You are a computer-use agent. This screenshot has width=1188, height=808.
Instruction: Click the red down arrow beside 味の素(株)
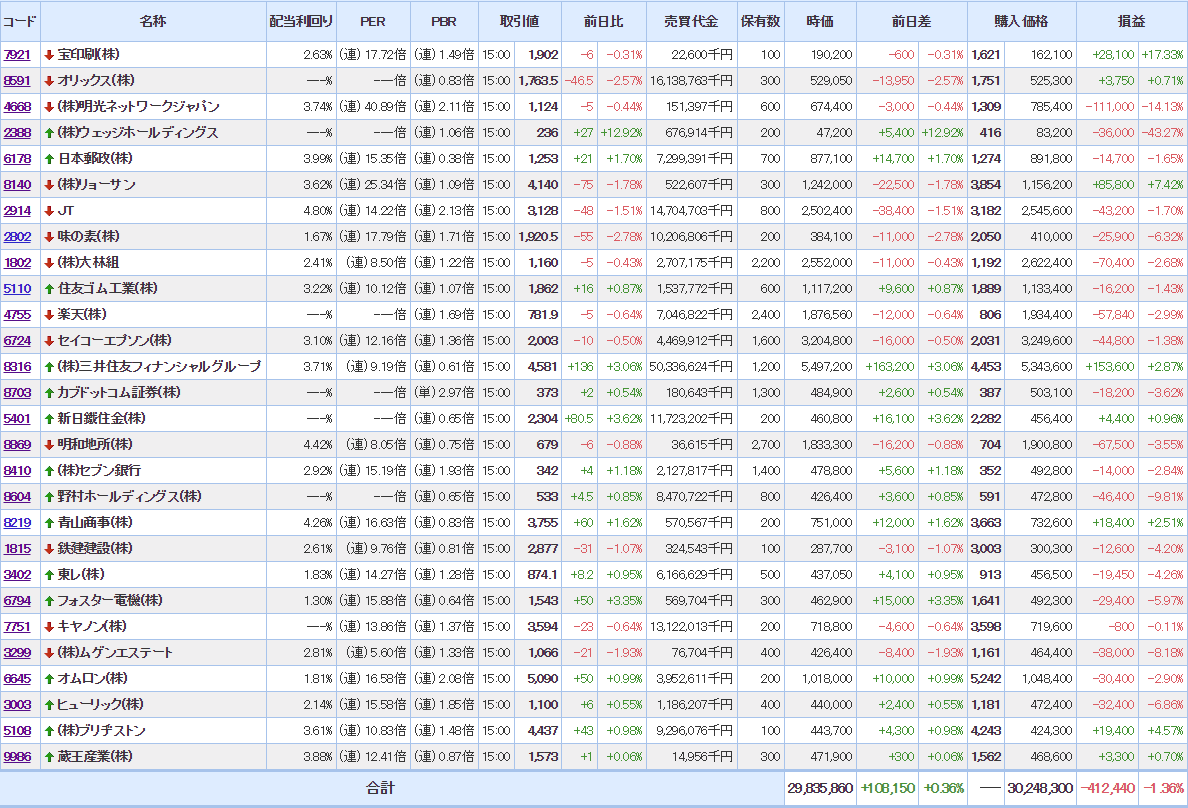tap(49, 237)
